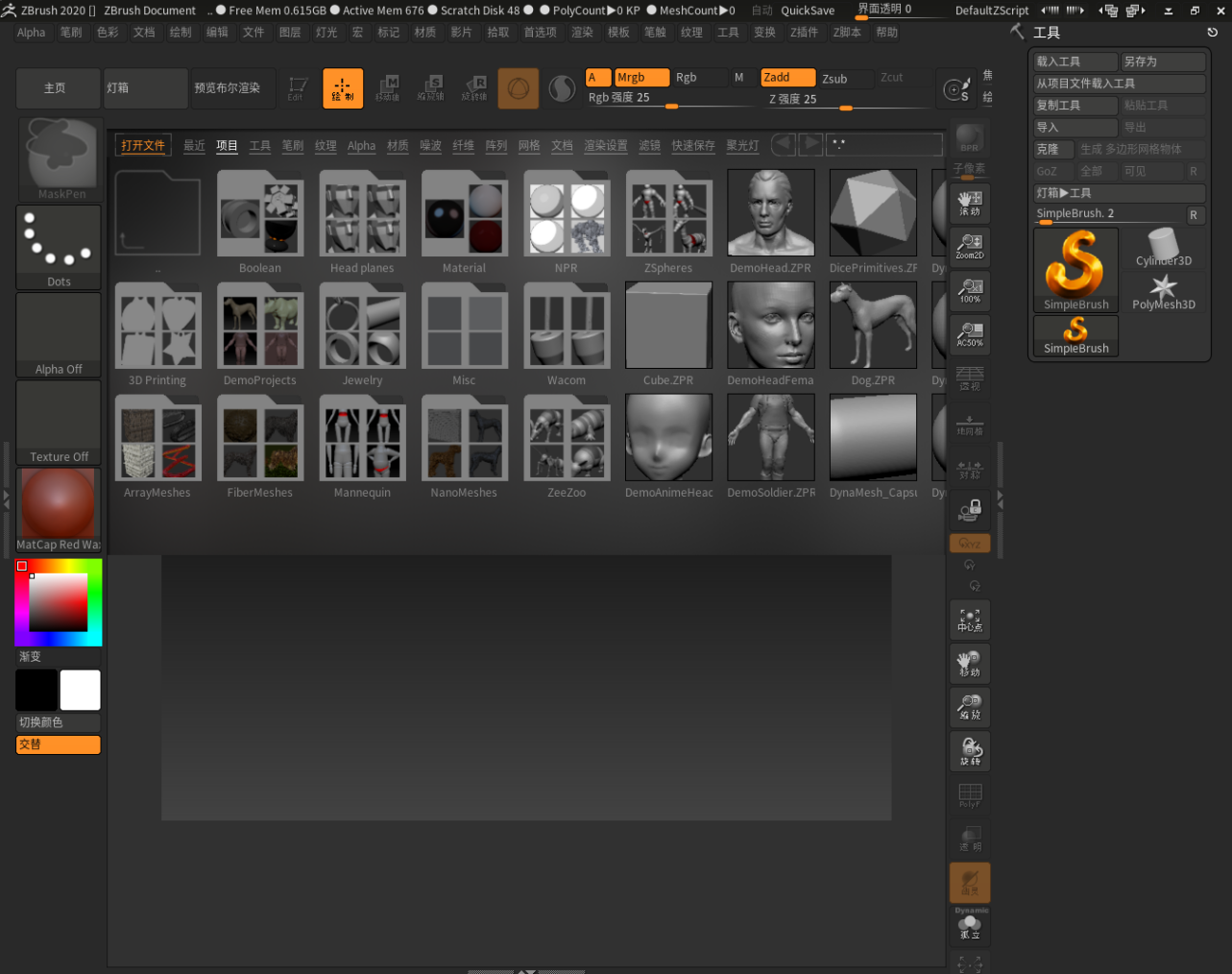Open the DemoHead.ZPR project thumbnail
The width and height of the screenshot is (1232, 974).
pyautogui.click(x=770, y=211)
